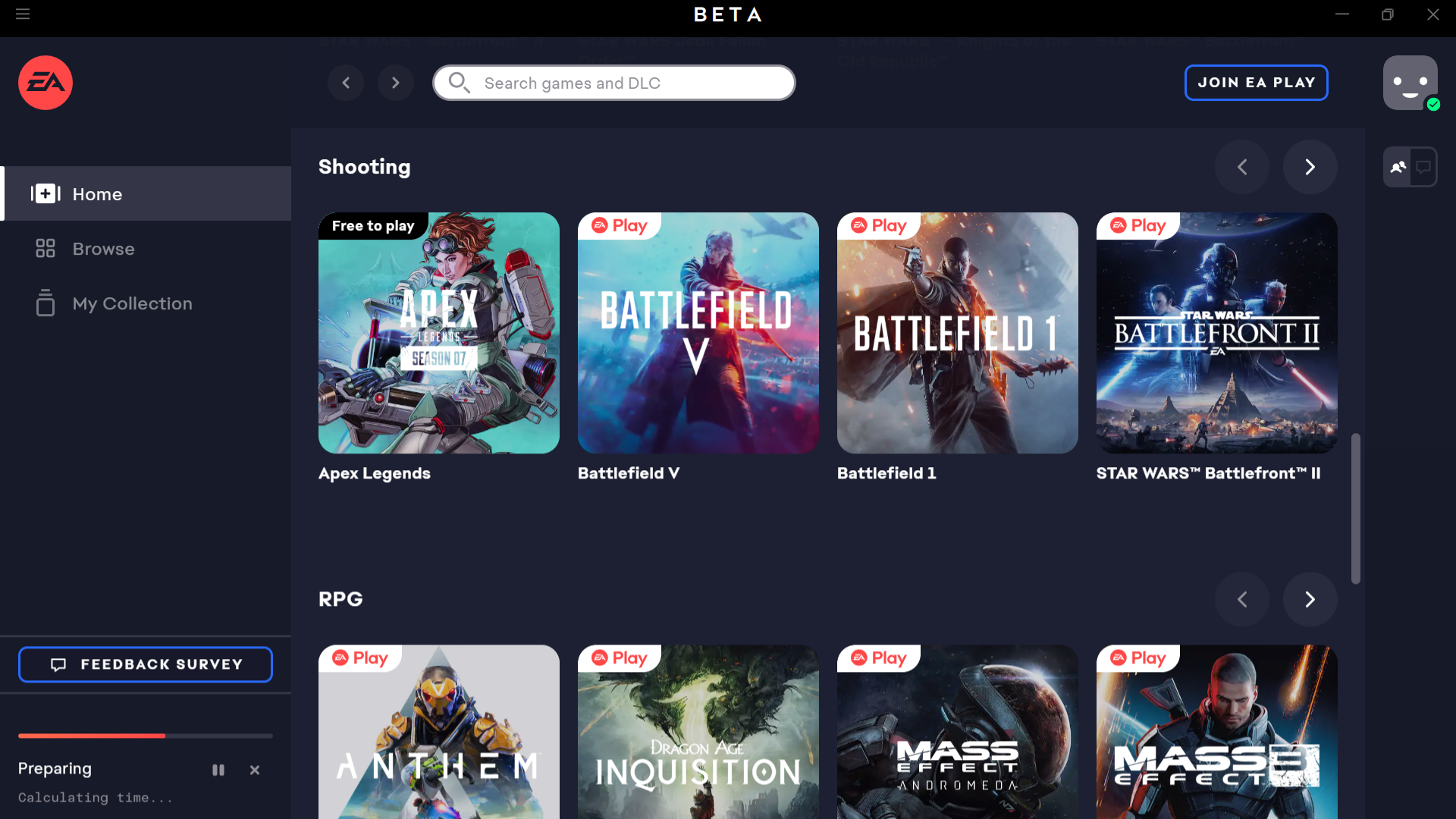
Task: Click the JOIN EA PLAY button
Action: pos(1257,83)
